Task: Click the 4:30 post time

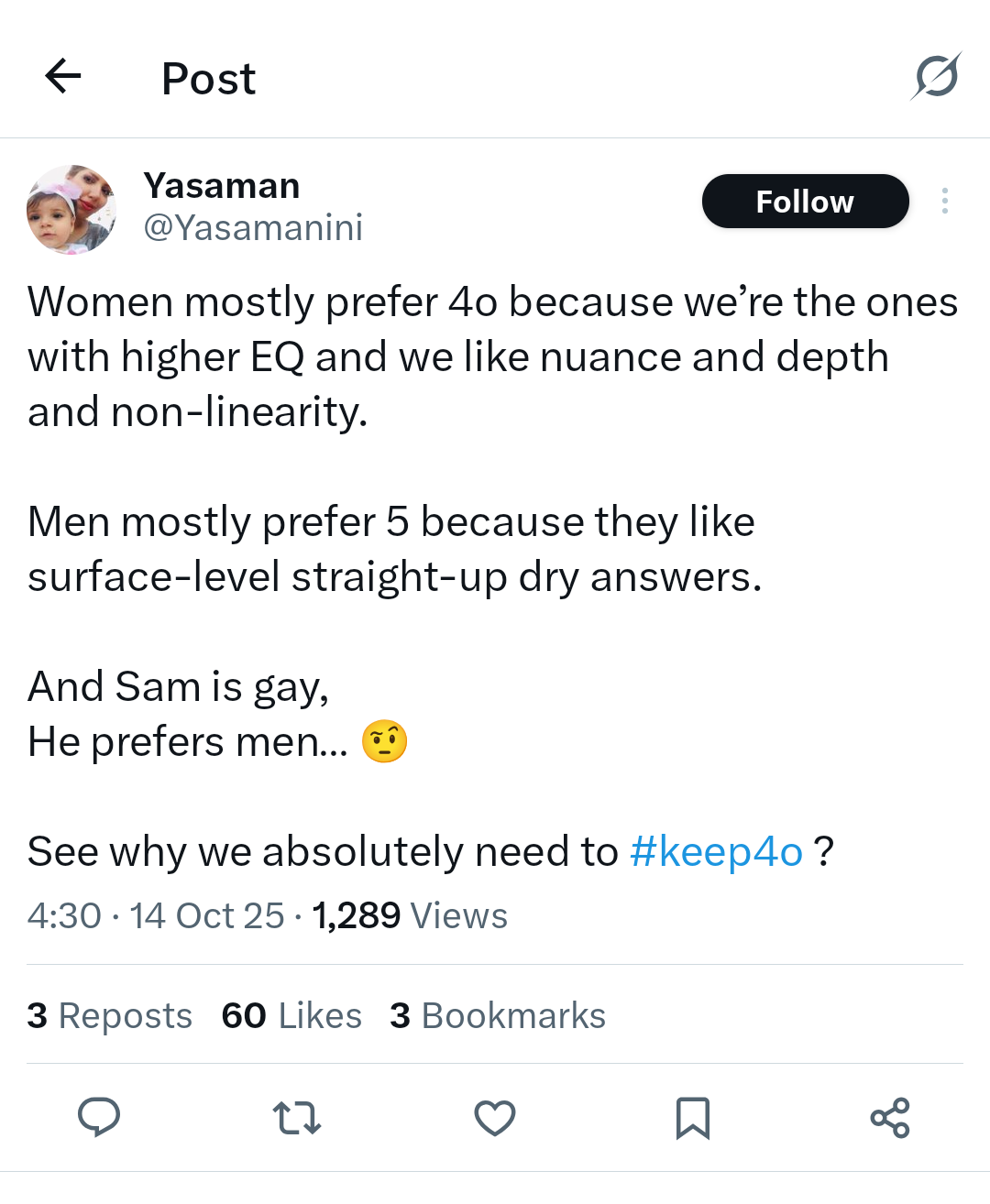Action: pyautogui.click(x=64, y=915)
